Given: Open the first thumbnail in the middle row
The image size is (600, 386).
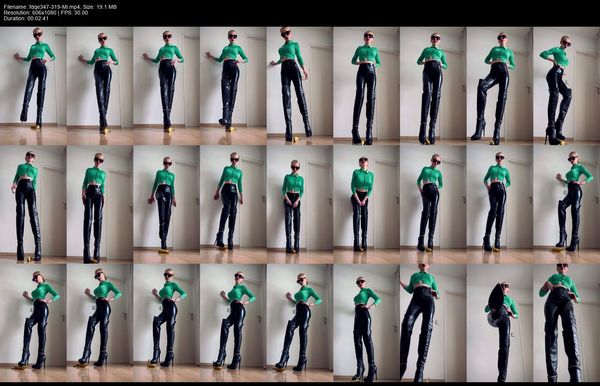Looking at the screenshot, I should click(33, 205).
